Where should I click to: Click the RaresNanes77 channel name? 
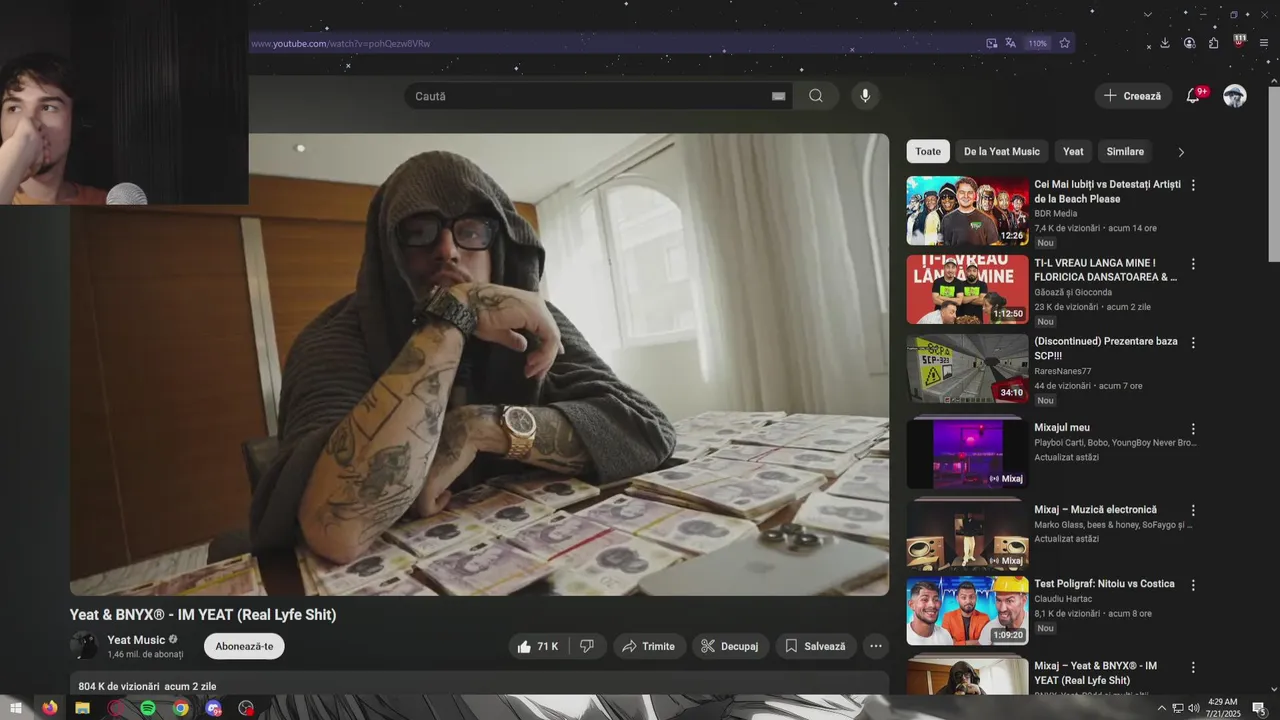(1063, 371)
